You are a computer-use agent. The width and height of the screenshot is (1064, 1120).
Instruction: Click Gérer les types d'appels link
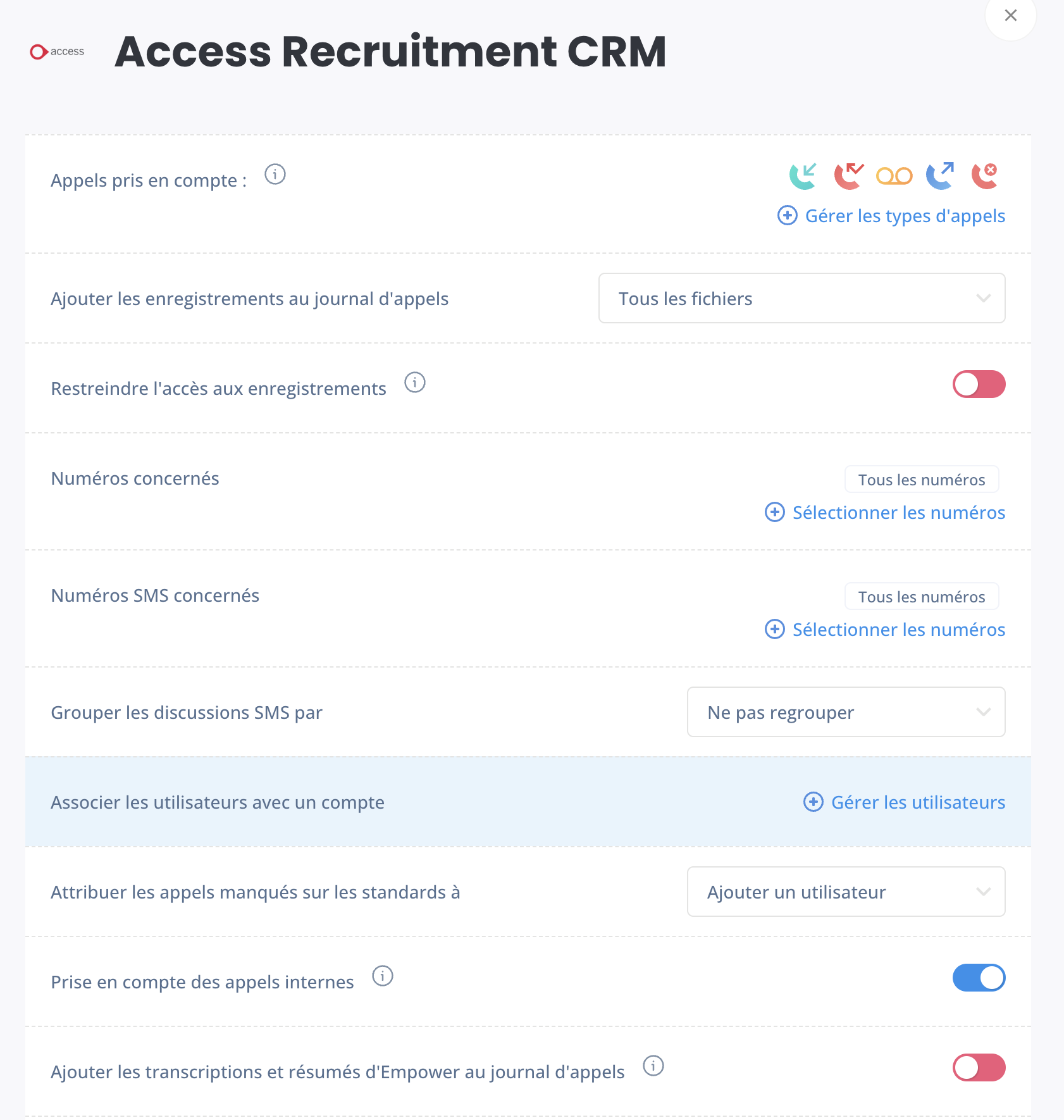coord(891,216)
